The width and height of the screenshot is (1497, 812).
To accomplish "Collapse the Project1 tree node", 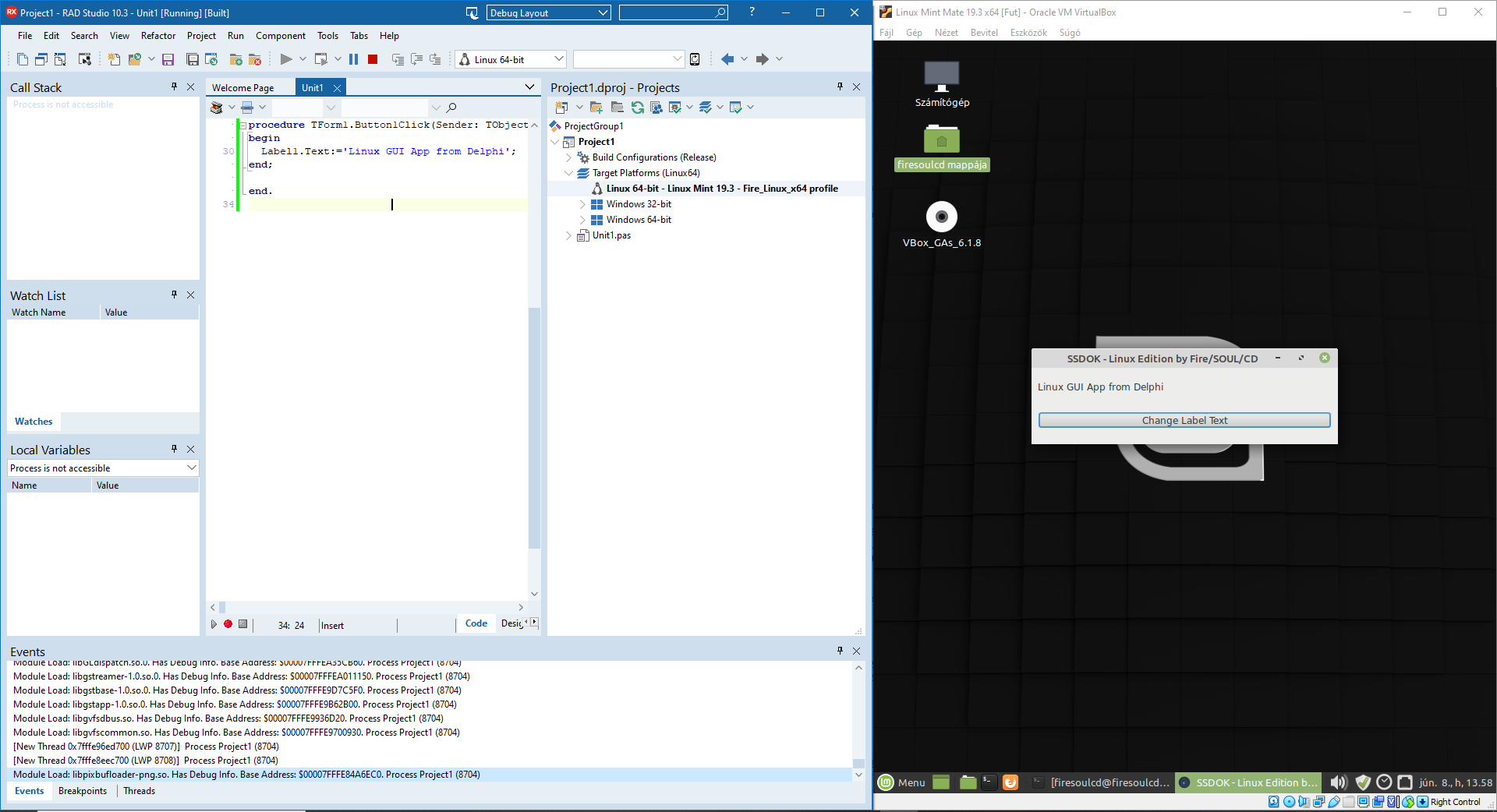I will [x=554, y=142].
